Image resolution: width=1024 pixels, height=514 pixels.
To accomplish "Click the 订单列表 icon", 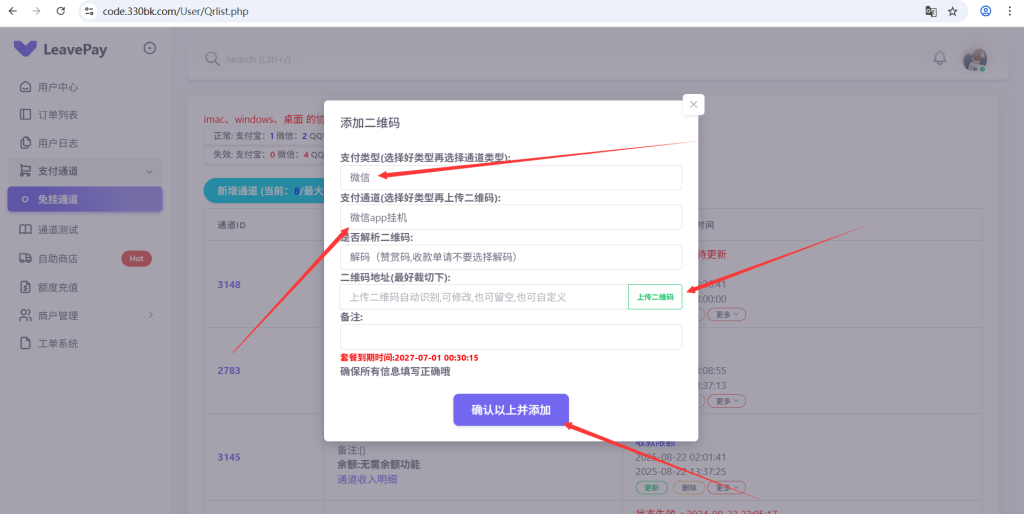I will [25, 114].
